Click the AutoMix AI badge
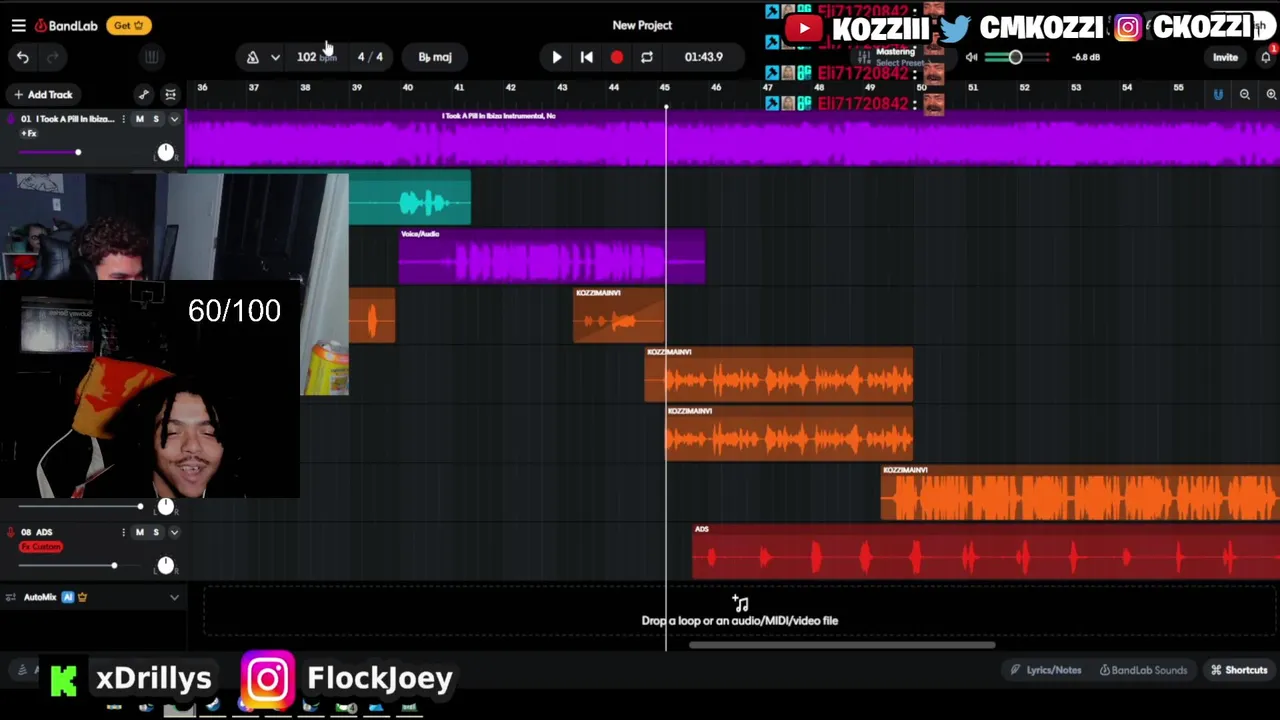 pos(68,597)
